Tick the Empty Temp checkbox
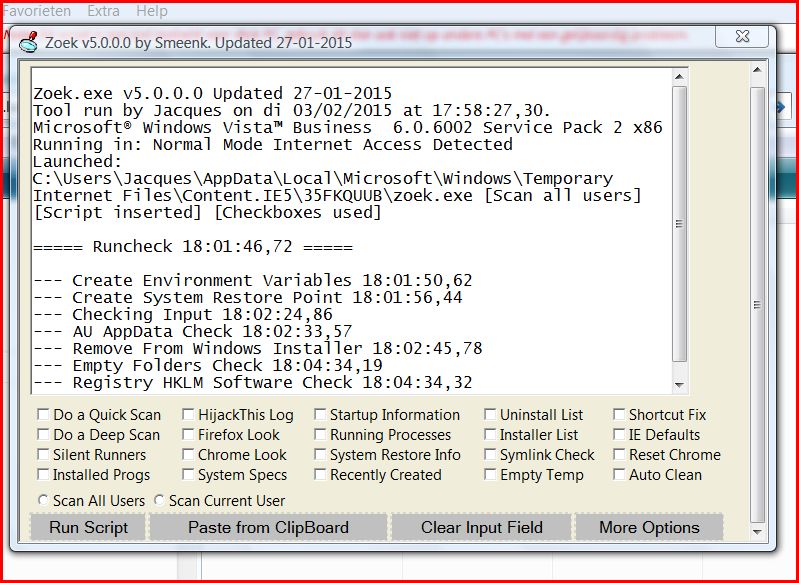Viewport: 799px width, 583px height. point(490,474)
